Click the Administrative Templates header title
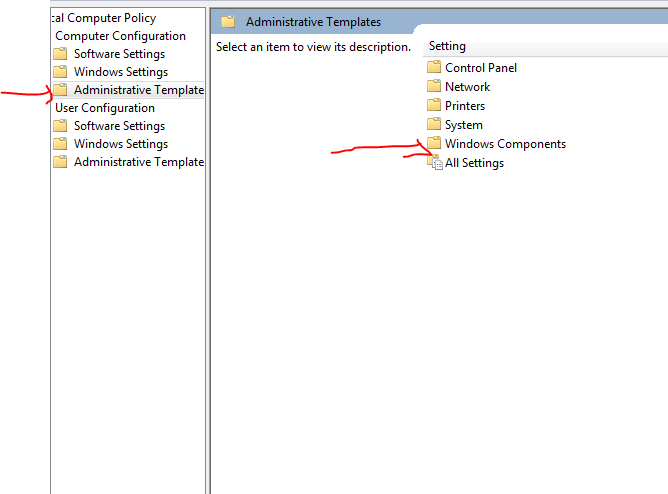This screenshot has width=668, height=494. [313, 22]
